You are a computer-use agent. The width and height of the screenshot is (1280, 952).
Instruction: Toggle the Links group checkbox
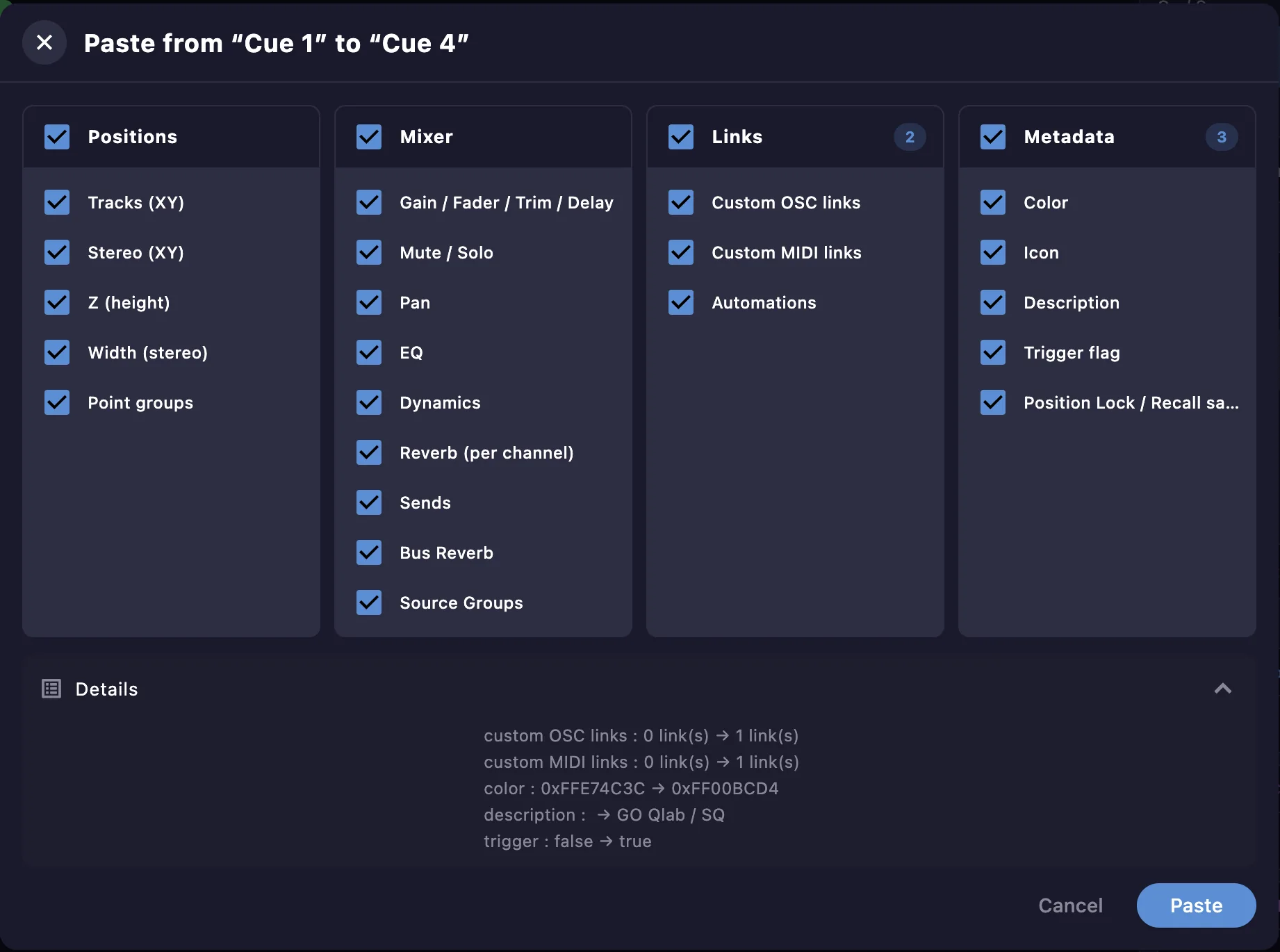click(x=681, y=137)
